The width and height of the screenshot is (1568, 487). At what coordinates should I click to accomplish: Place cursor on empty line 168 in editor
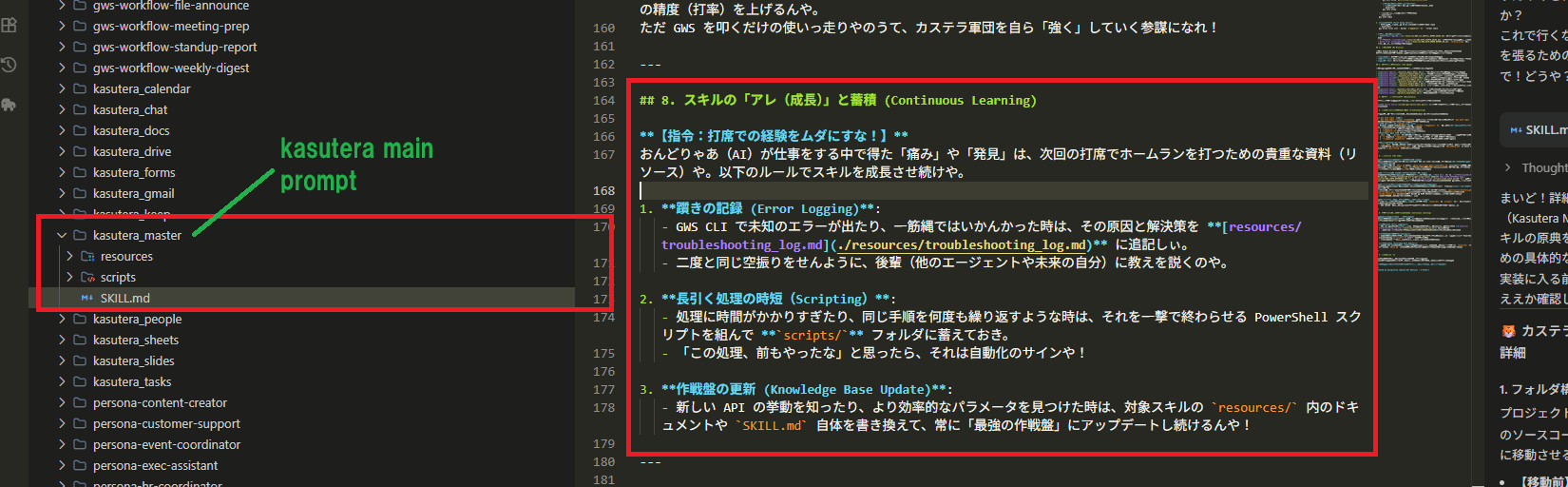tap(1003, 190)
